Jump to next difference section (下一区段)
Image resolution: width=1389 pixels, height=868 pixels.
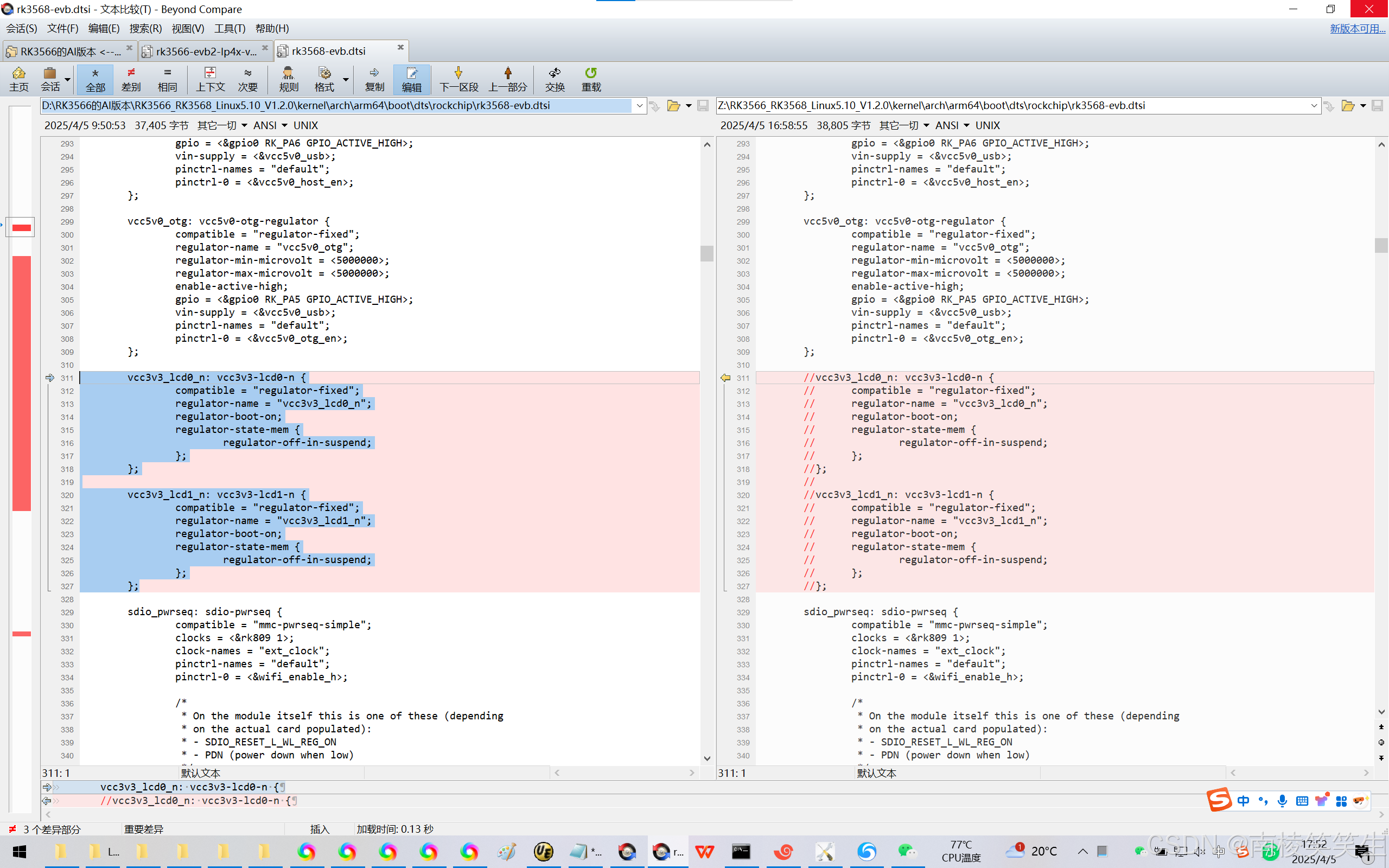pos(458,79)
